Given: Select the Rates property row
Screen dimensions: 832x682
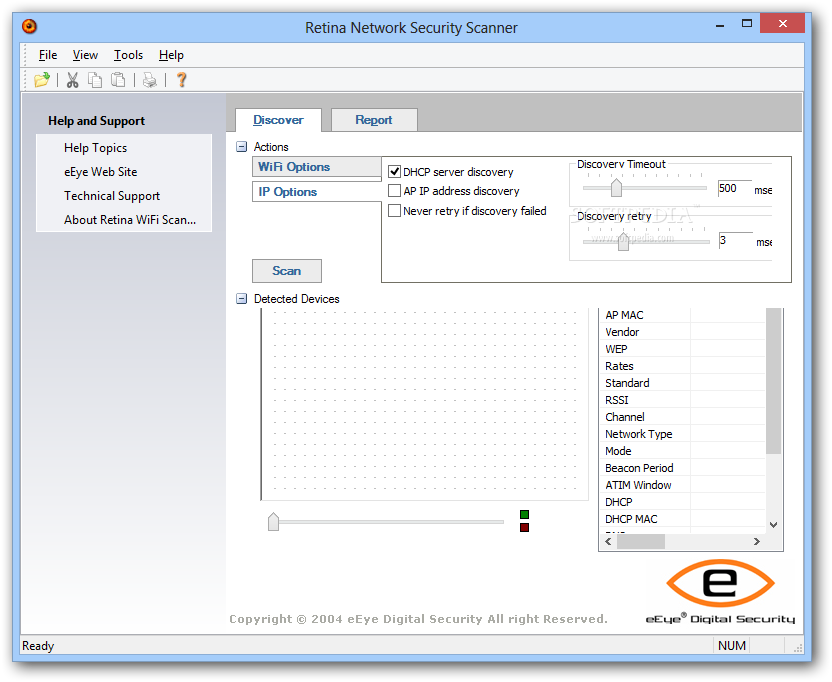Looking at the screenshot, I should pyautogui.click(x=682, y=366).
